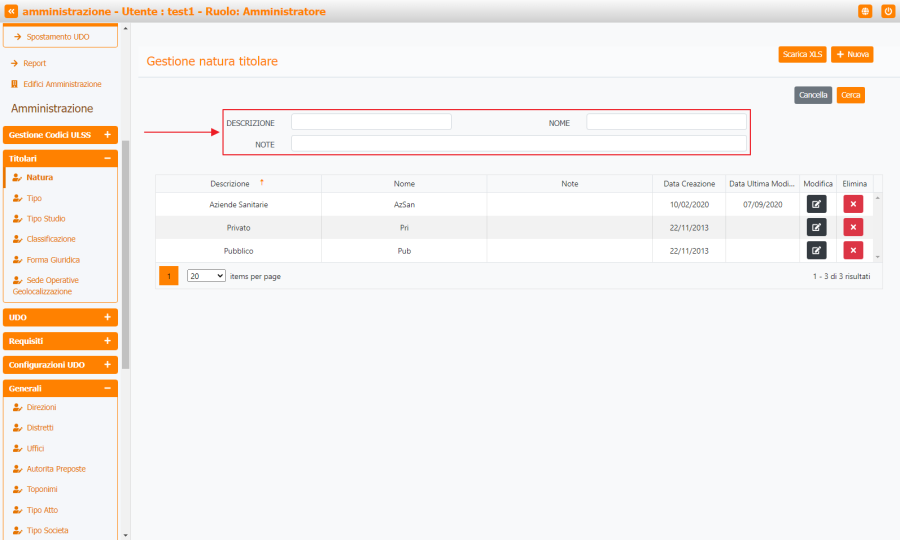
Task: Click the delete icon for Privato row
Action: [853, 227]
